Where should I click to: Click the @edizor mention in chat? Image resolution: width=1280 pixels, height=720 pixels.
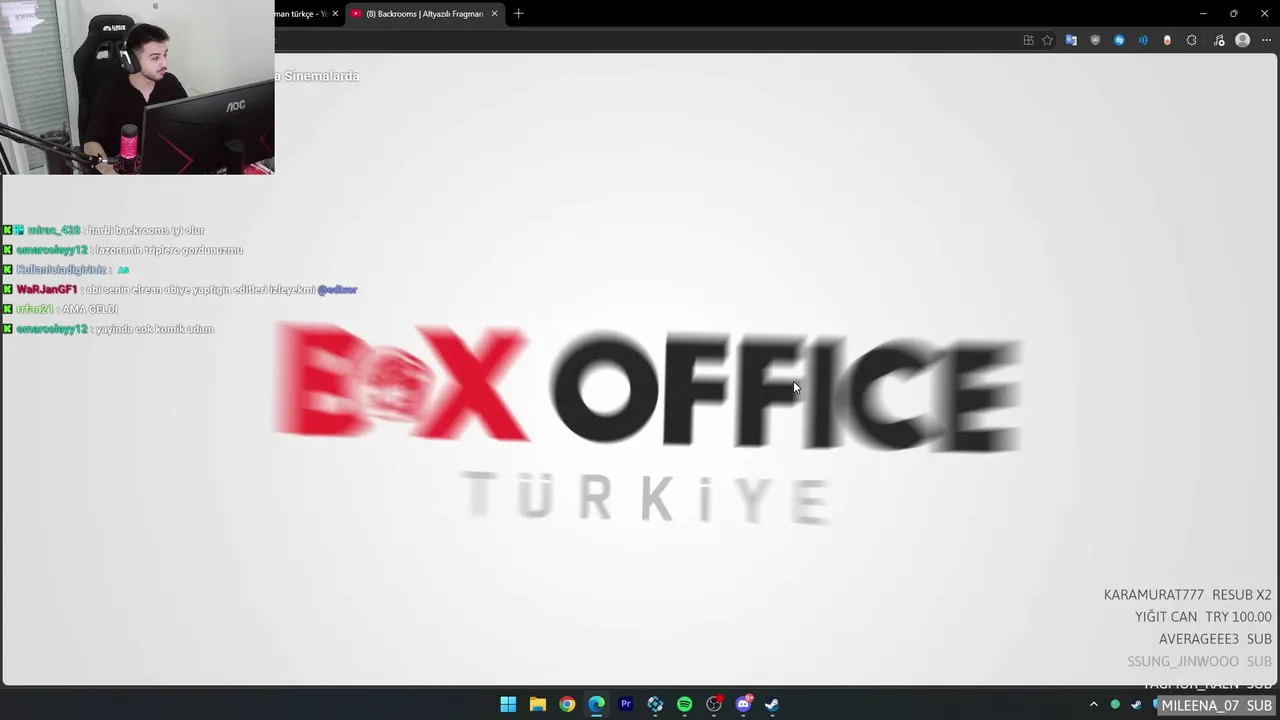(x=337, y=290)
